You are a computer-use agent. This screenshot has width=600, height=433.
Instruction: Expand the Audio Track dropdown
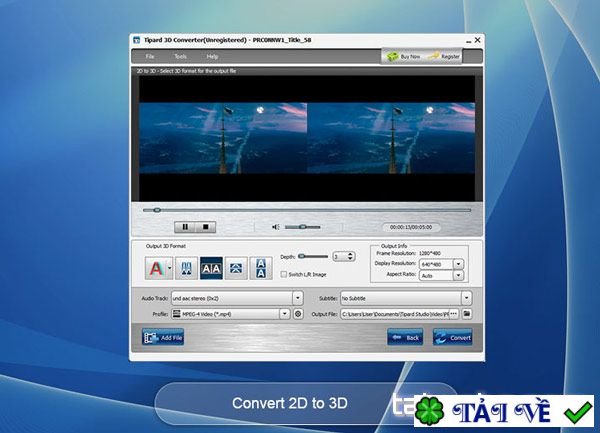[x=297, y=297]
